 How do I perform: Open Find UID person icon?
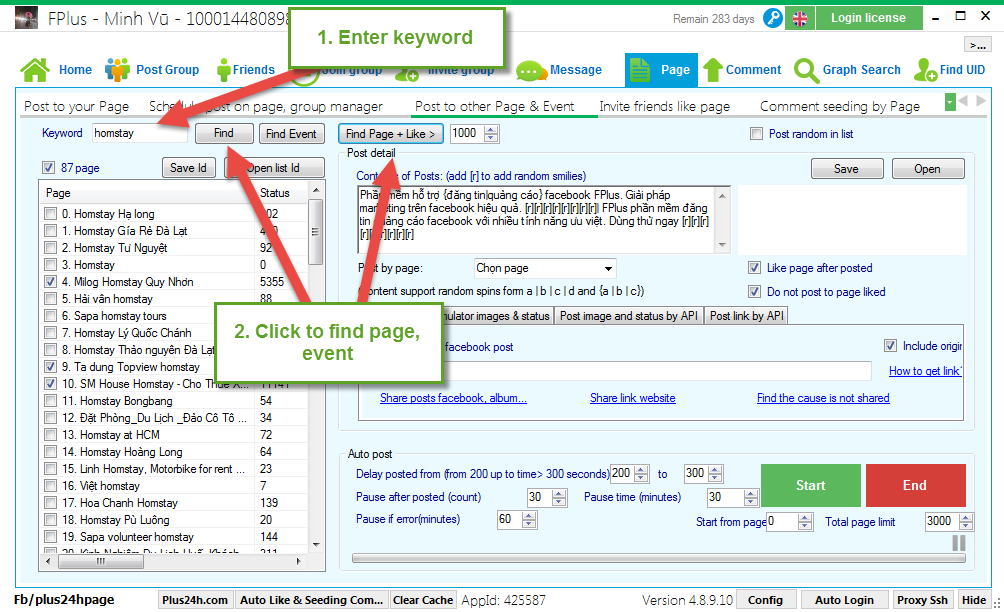925,70
